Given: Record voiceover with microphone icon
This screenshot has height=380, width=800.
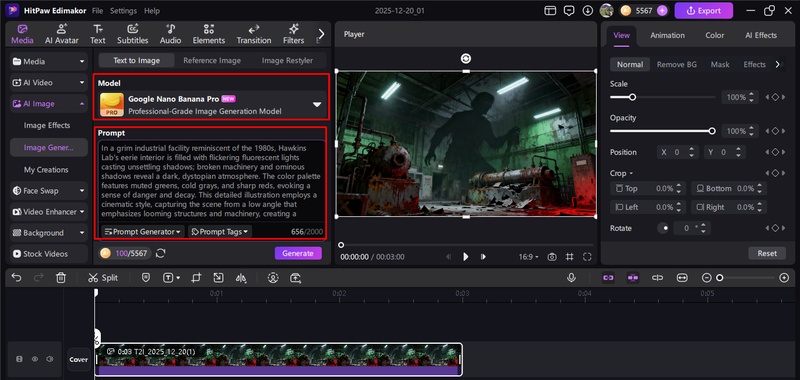Looking at the screenshot, I should click(x=571, y=277).
